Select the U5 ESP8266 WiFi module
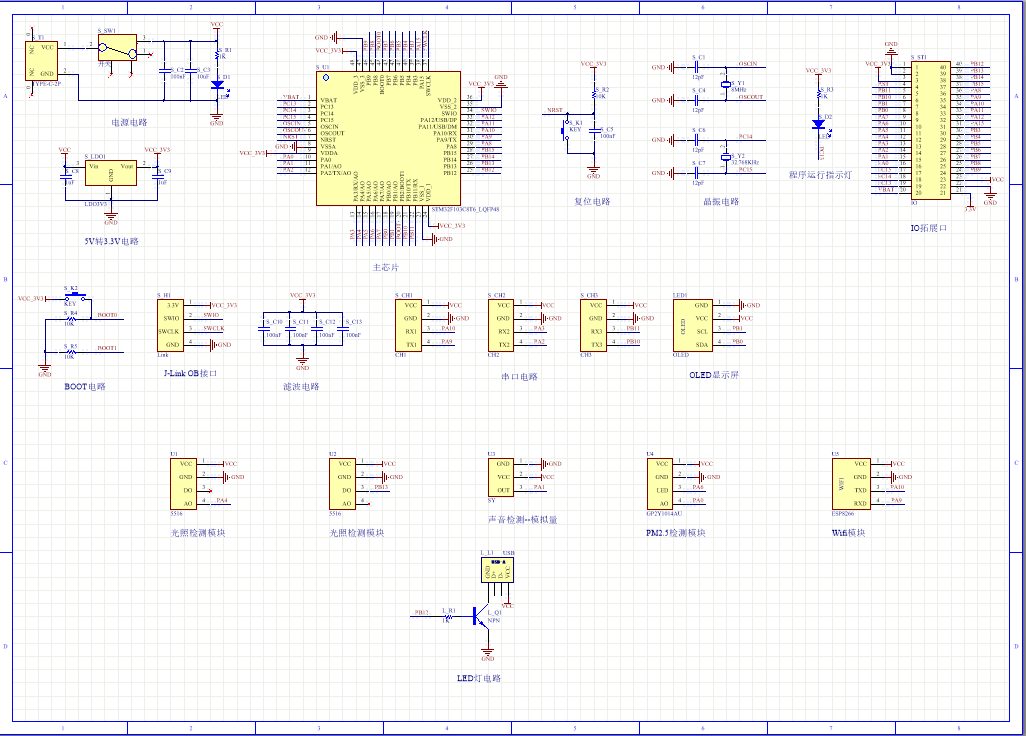 (x=851, y=483)
